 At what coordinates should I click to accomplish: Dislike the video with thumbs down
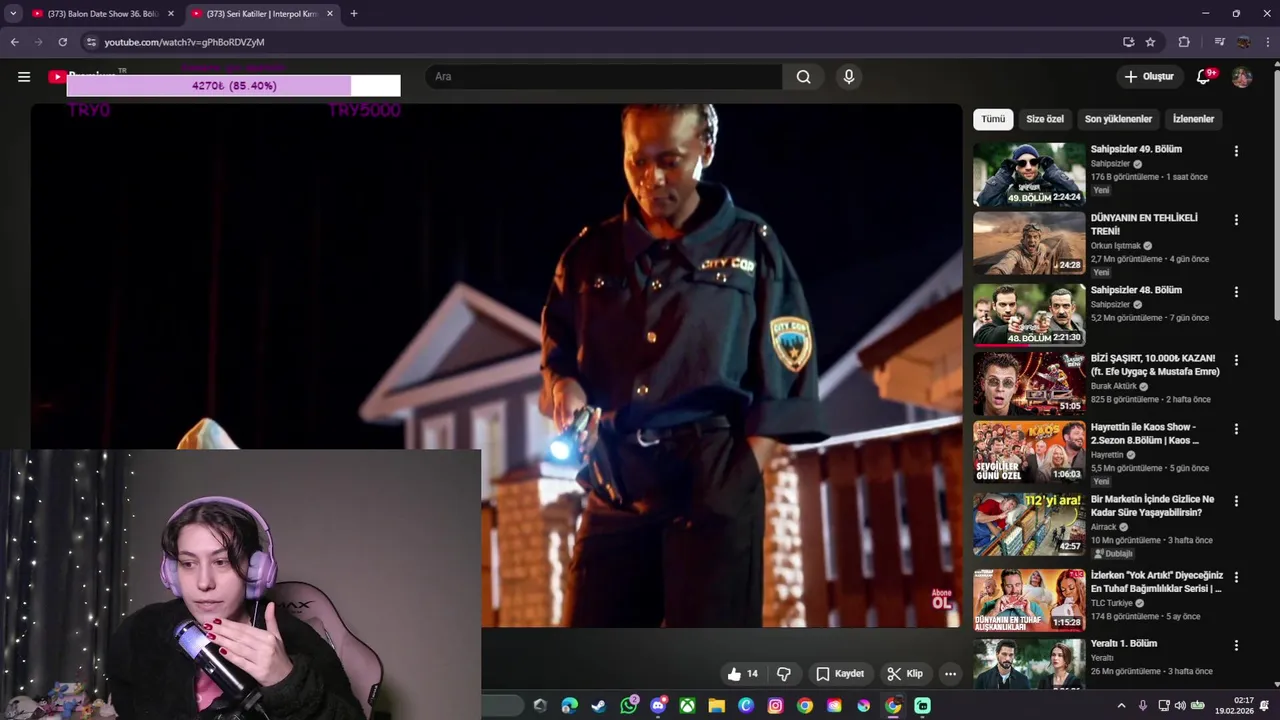(x=784, y=674)
